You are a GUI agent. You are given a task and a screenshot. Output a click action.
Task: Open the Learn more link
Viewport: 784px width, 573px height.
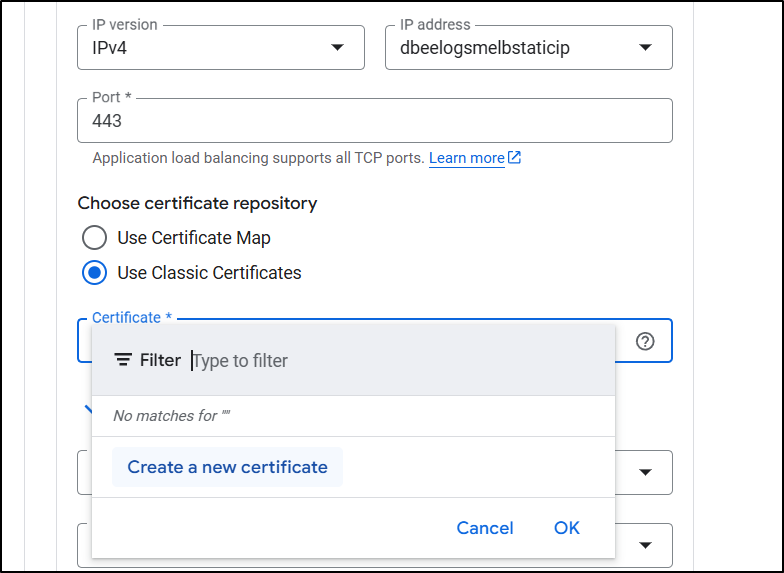466,158
